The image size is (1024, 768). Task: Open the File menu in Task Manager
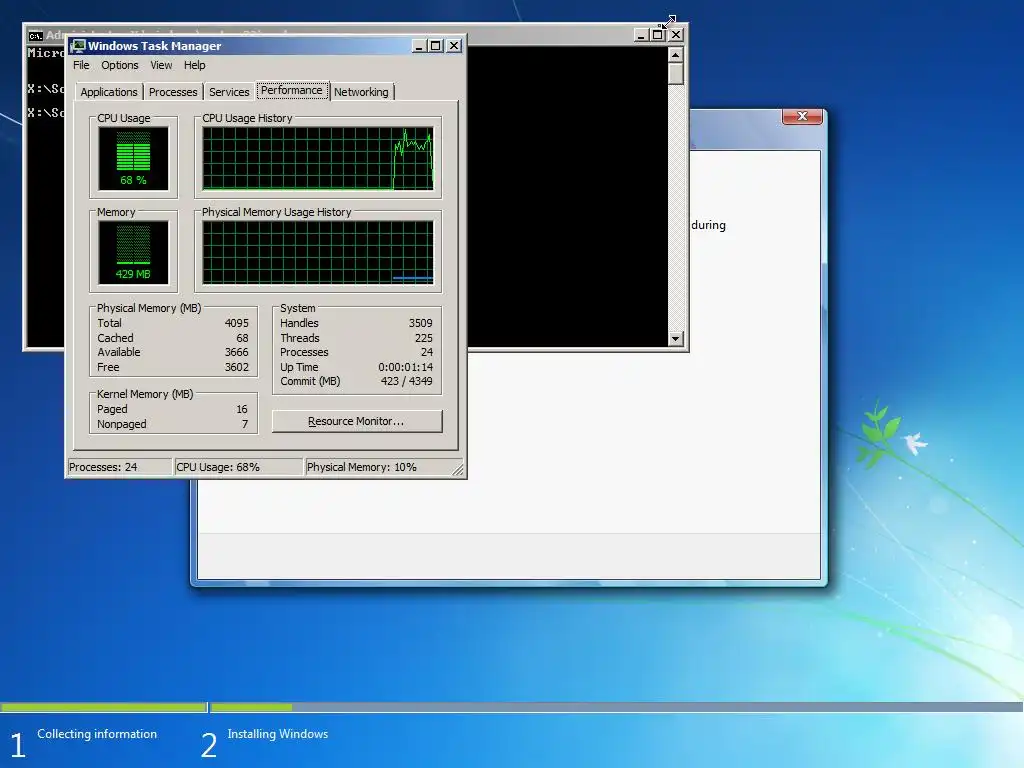click(81, 65)
